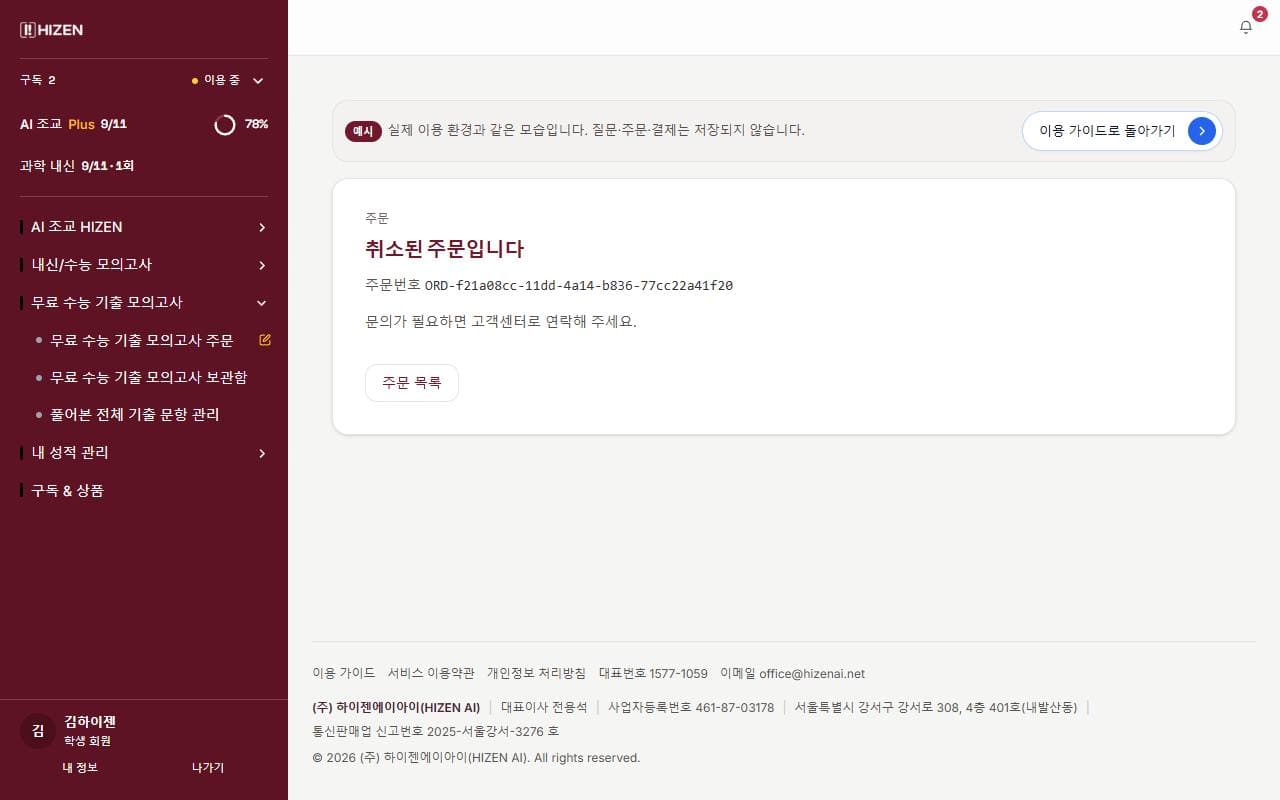Expand the 내 성적 관리 menu chevron
1280x800 pixels.
click(262, 453)
